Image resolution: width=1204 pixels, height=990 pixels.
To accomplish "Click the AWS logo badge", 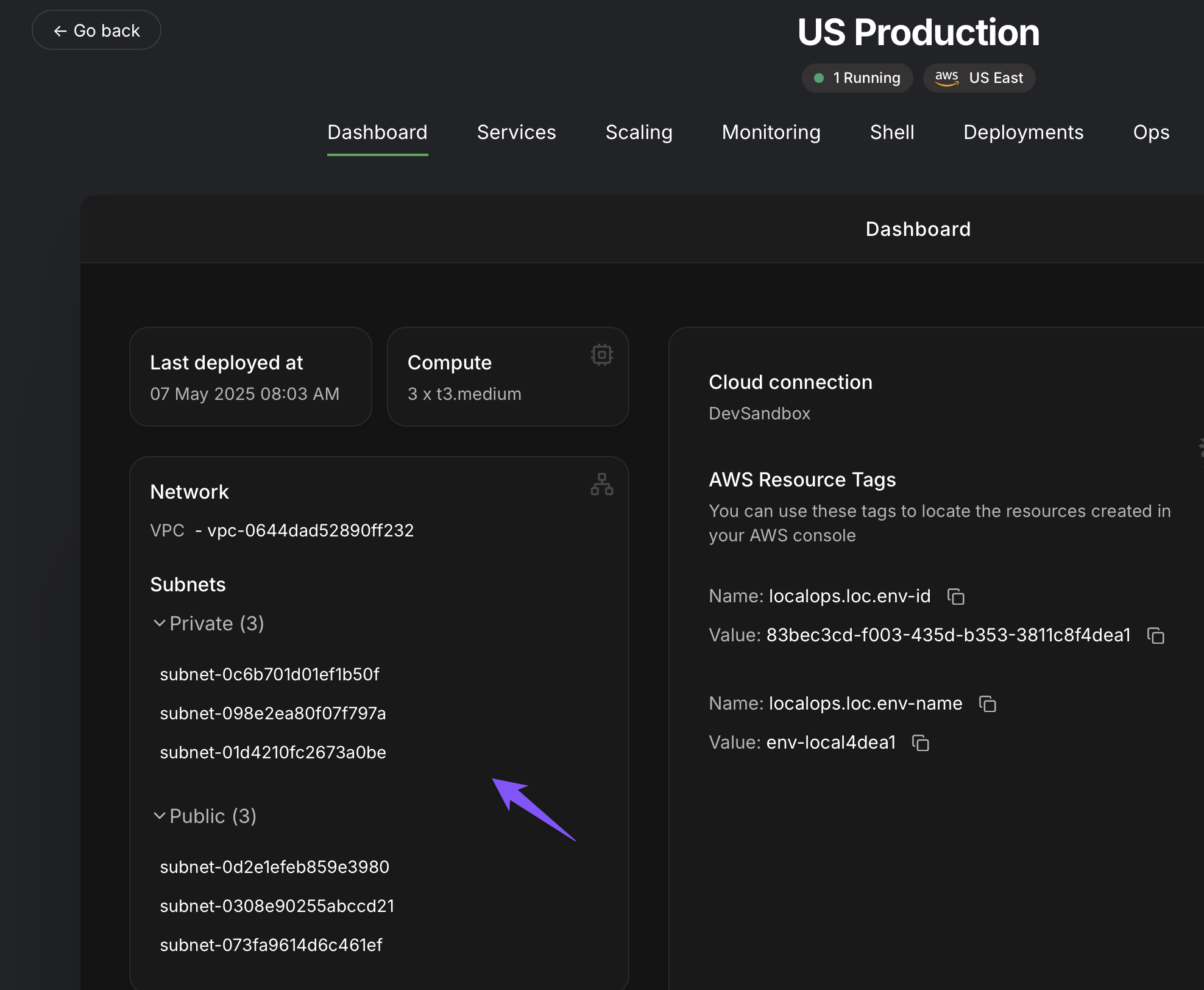I will 947,78.
